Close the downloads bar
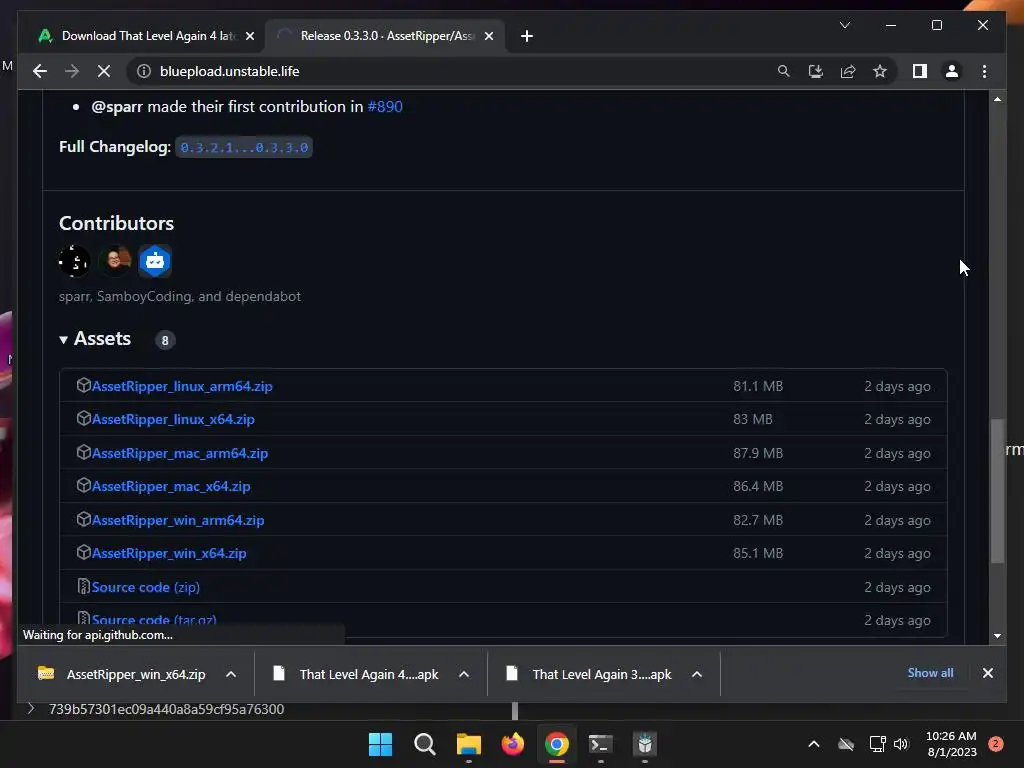This screenshot has height=768, width=1024. 988,673
